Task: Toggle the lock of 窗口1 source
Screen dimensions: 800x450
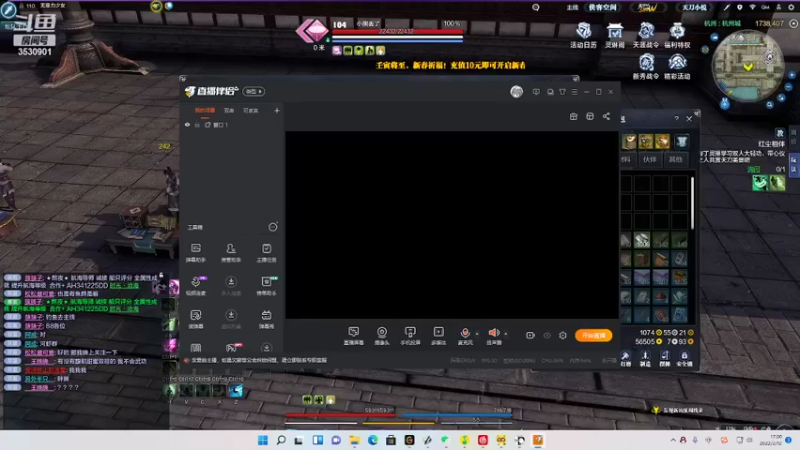Action: [x=197, y=125]
